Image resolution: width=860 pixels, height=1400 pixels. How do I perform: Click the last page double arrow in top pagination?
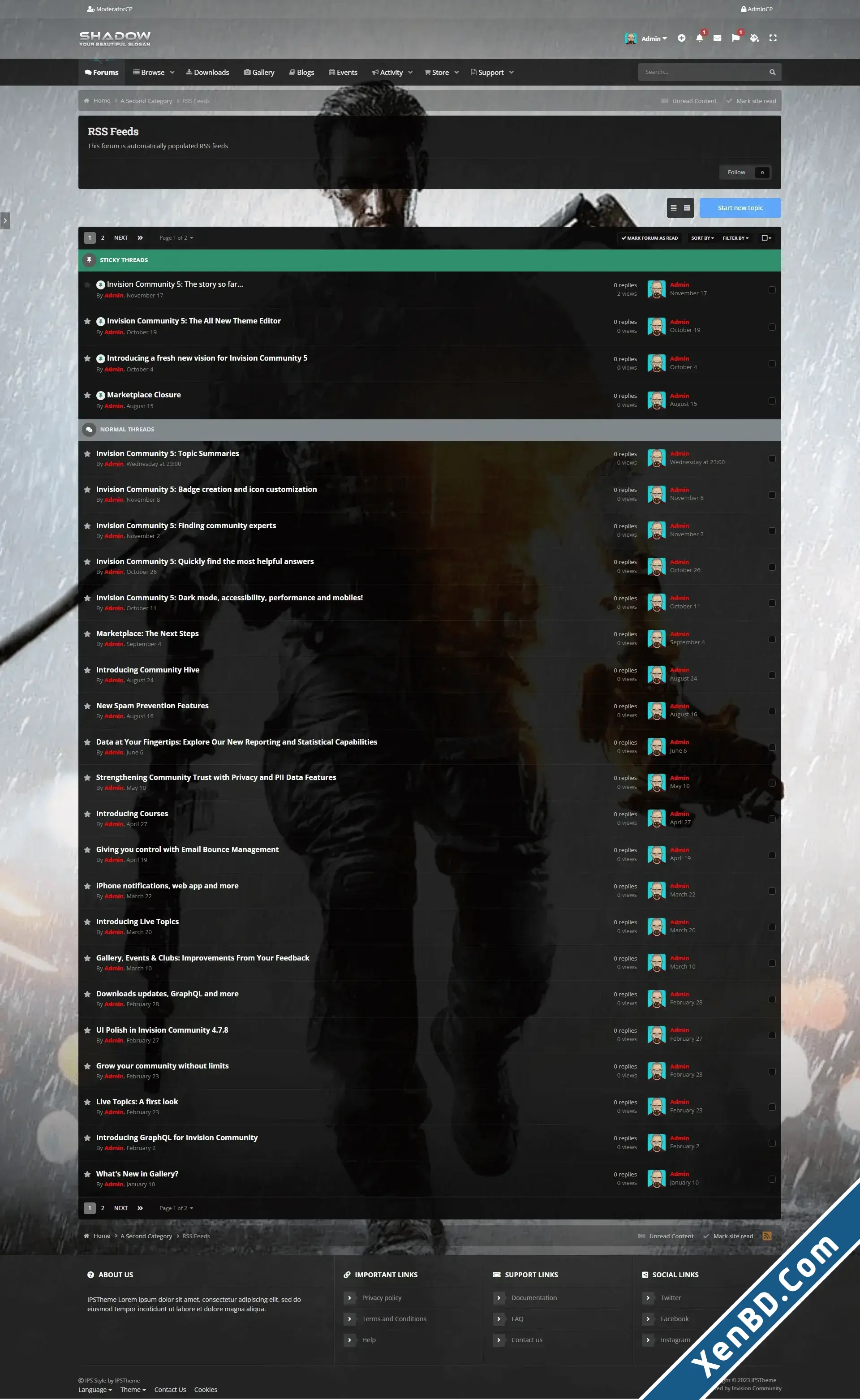tap(140, 238)
